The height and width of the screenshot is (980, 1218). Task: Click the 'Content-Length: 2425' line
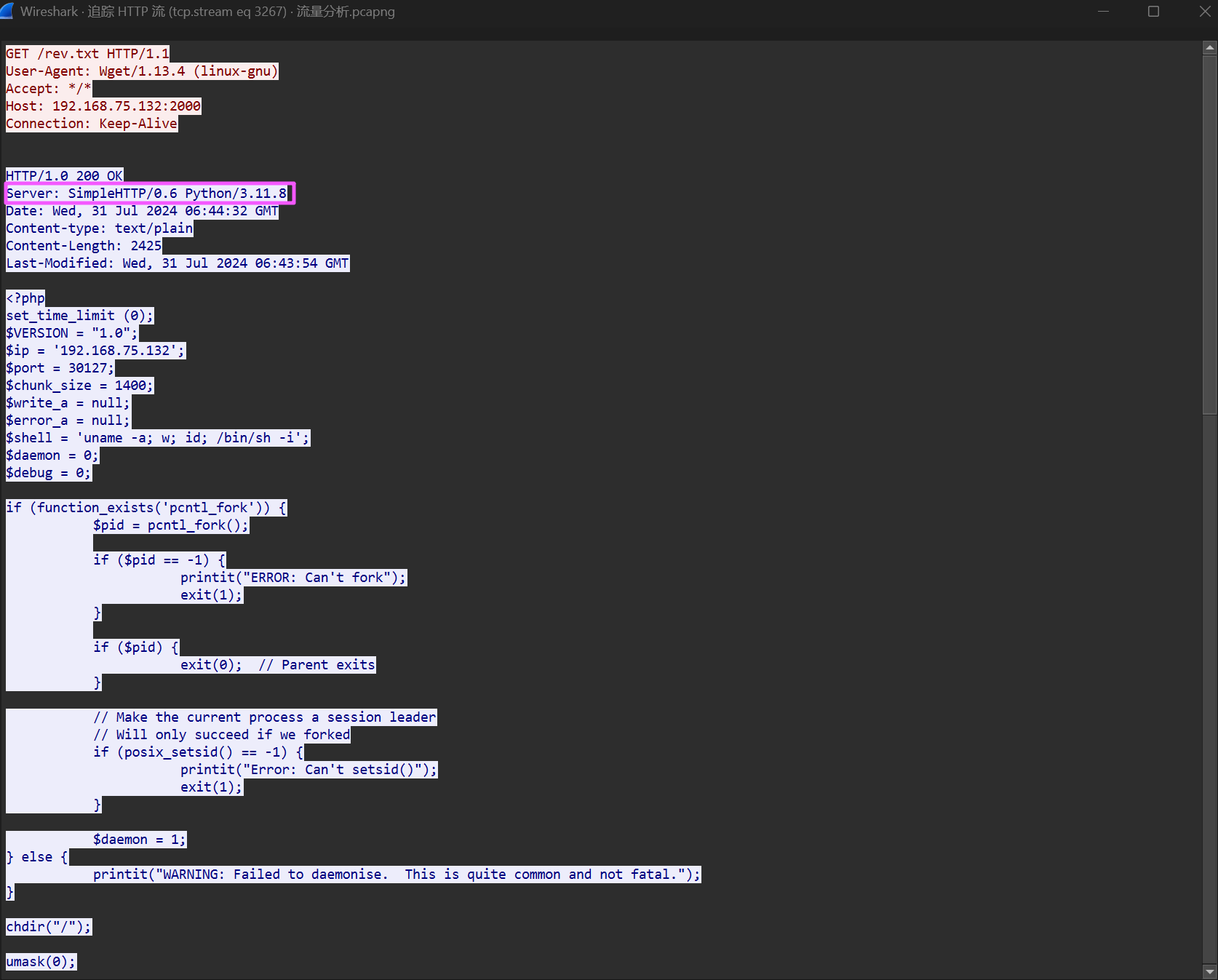(84, 246)
